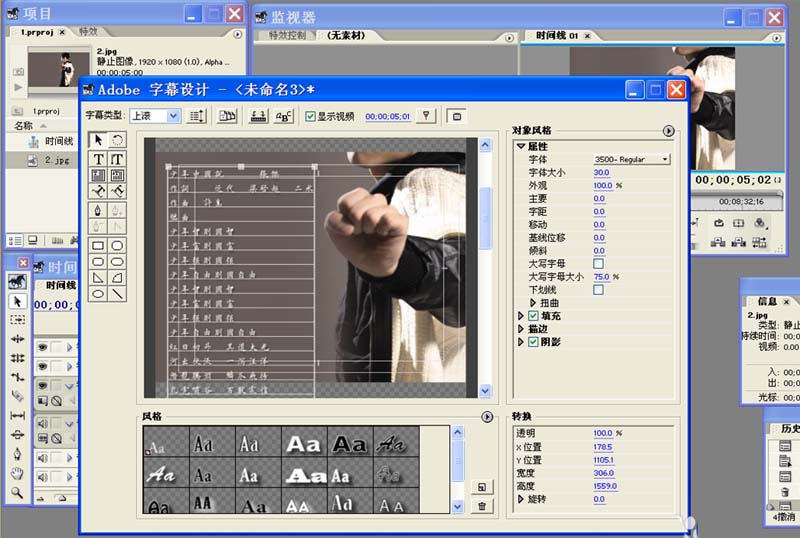Select the Rectangle shape tool
Image resolution: width=800 pixels, height=538 pixels.
point(98,246)
